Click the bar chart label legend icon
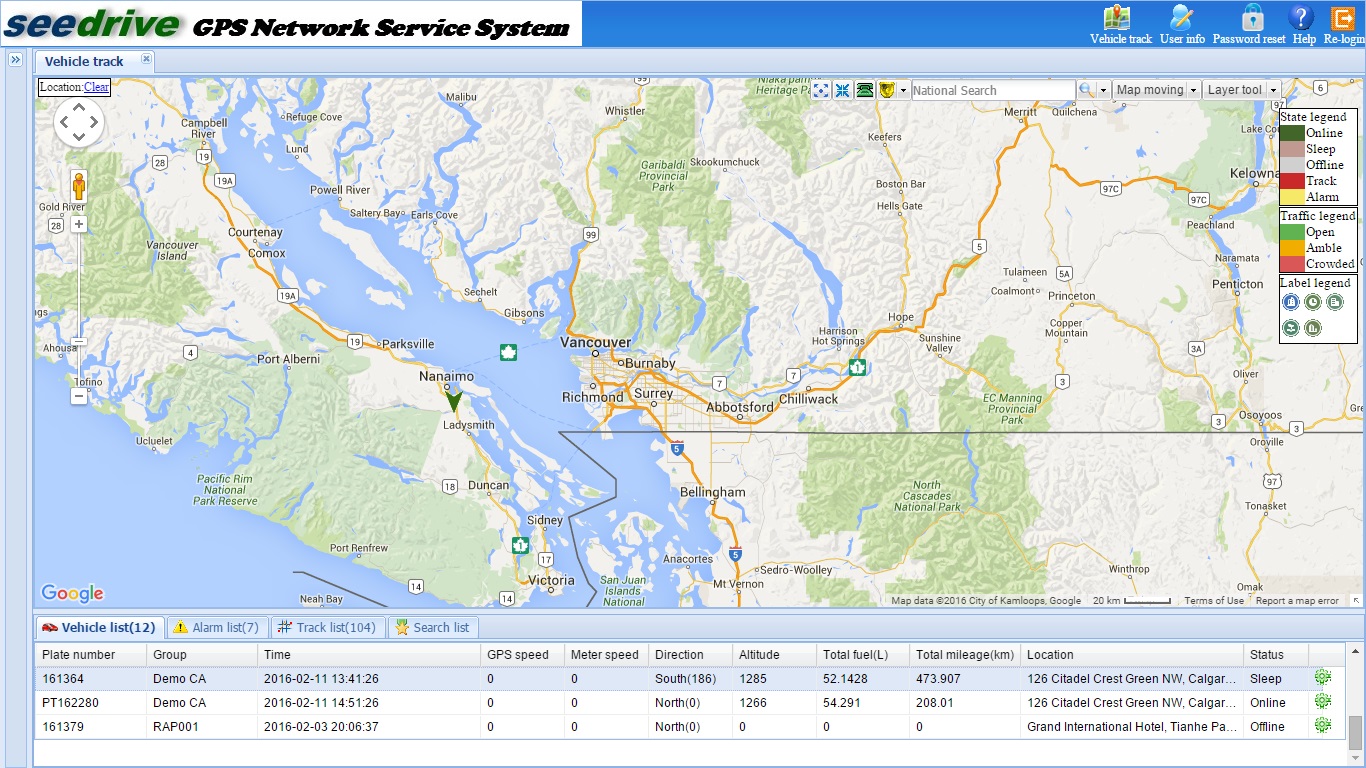The image size is (1366, 768). click(x=1313, y=327)
